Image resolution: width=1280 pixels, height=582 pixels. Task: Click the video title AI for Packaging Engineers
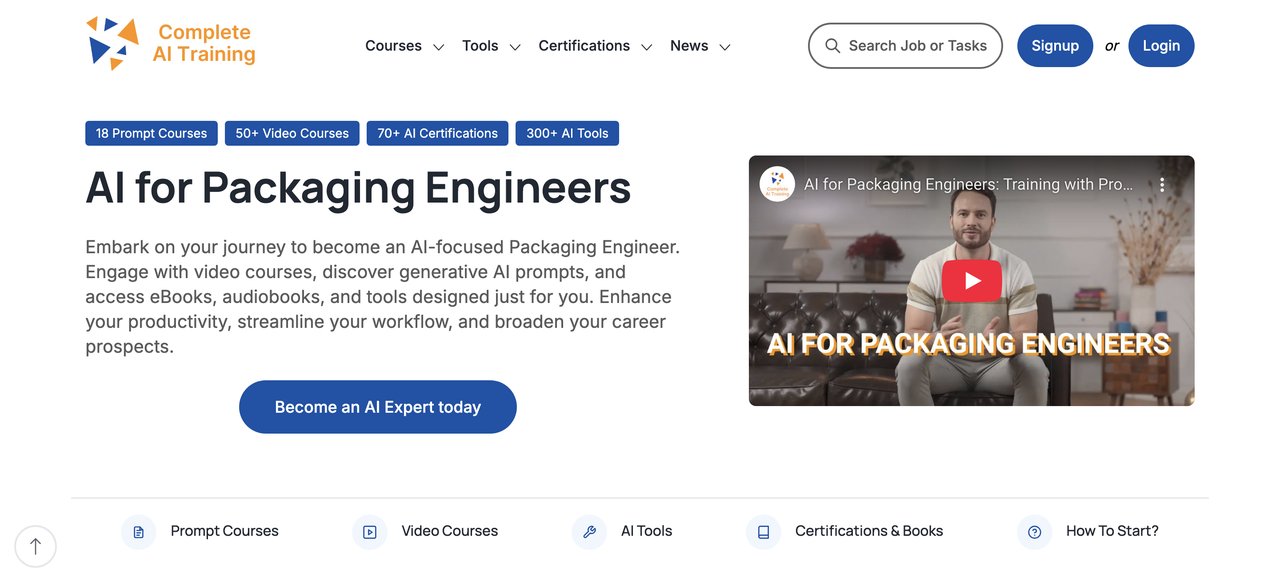969,185
